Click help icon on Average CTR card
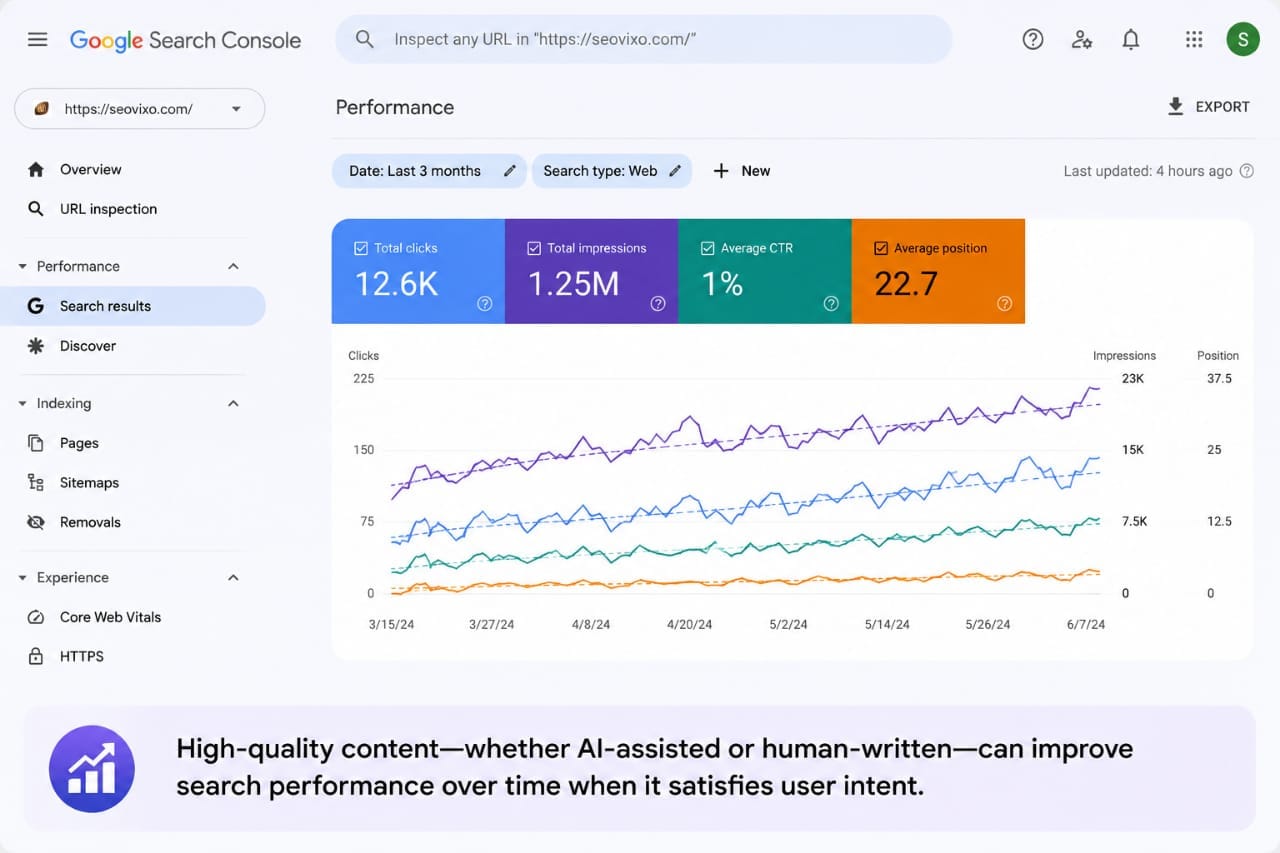This screenshot has width=1280, height=853. pos(831,304)
